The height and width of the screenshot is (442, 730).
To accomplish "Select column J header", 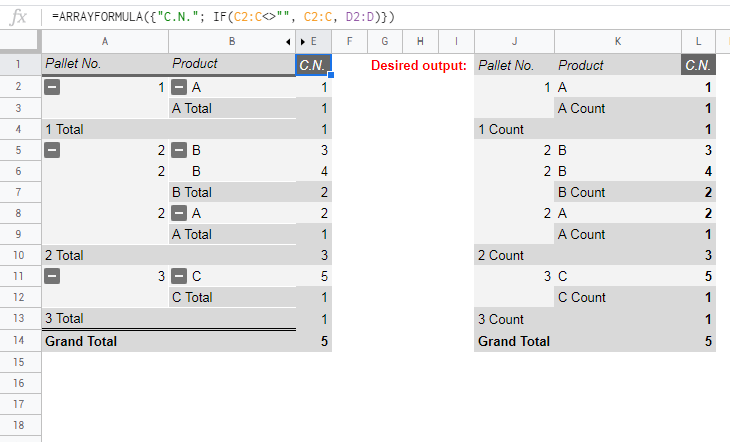I will tap(514, 41).
